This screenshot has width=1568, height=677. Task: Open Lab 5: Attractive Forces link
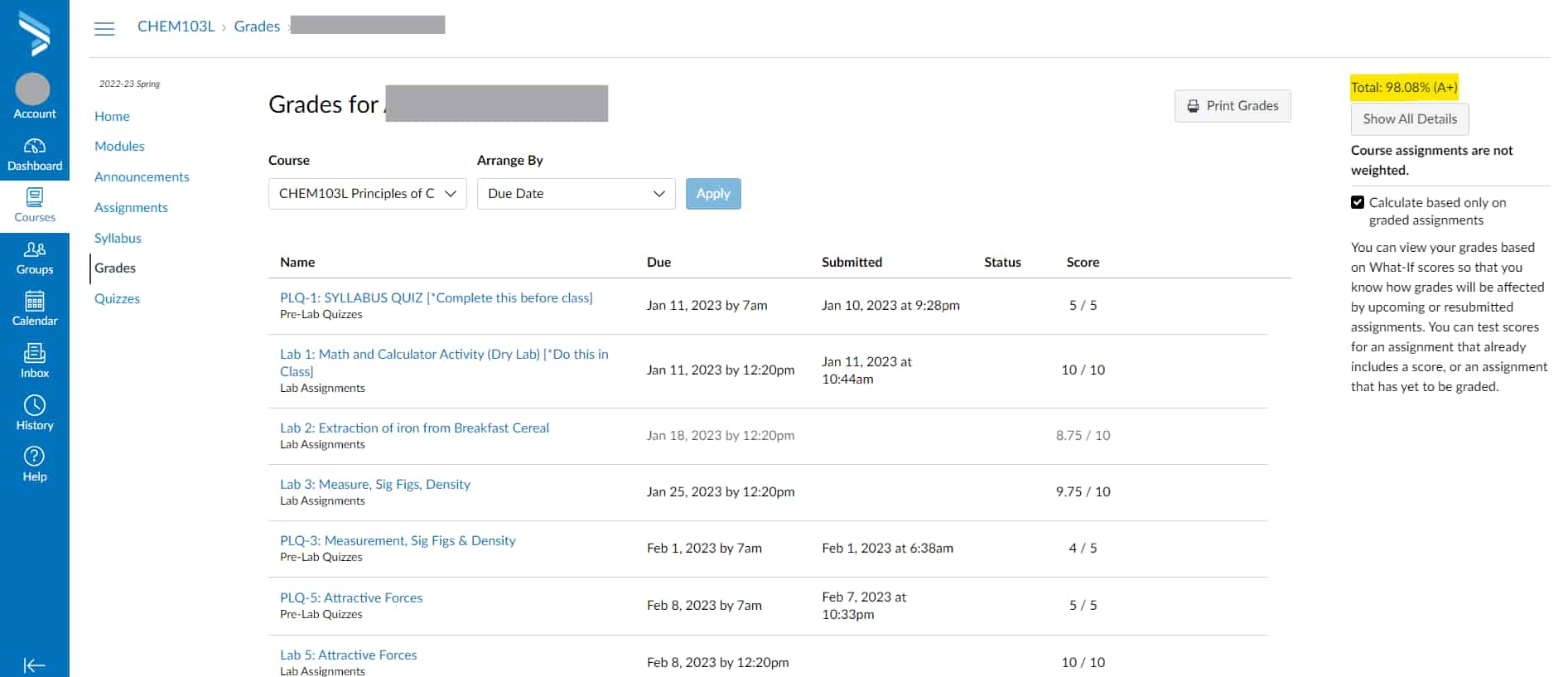pos(349,655)
